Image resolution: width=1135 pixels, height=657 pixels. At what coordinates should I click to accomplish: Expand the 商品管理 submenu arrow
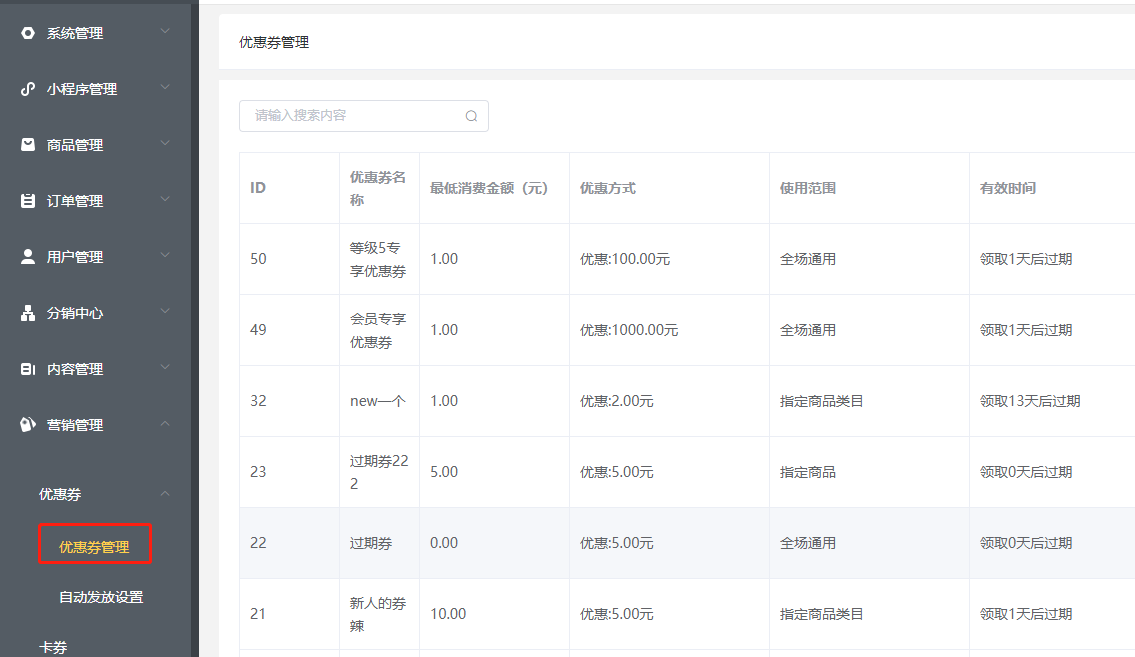(165, 144)
